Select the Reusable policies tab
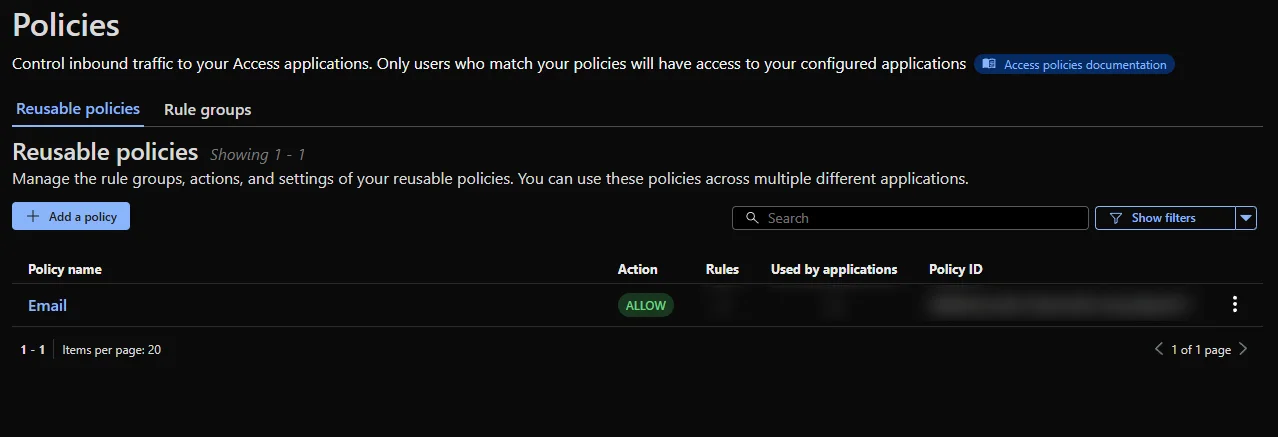This screenshot has height=437, width=1278. click(x=78, y=109)
